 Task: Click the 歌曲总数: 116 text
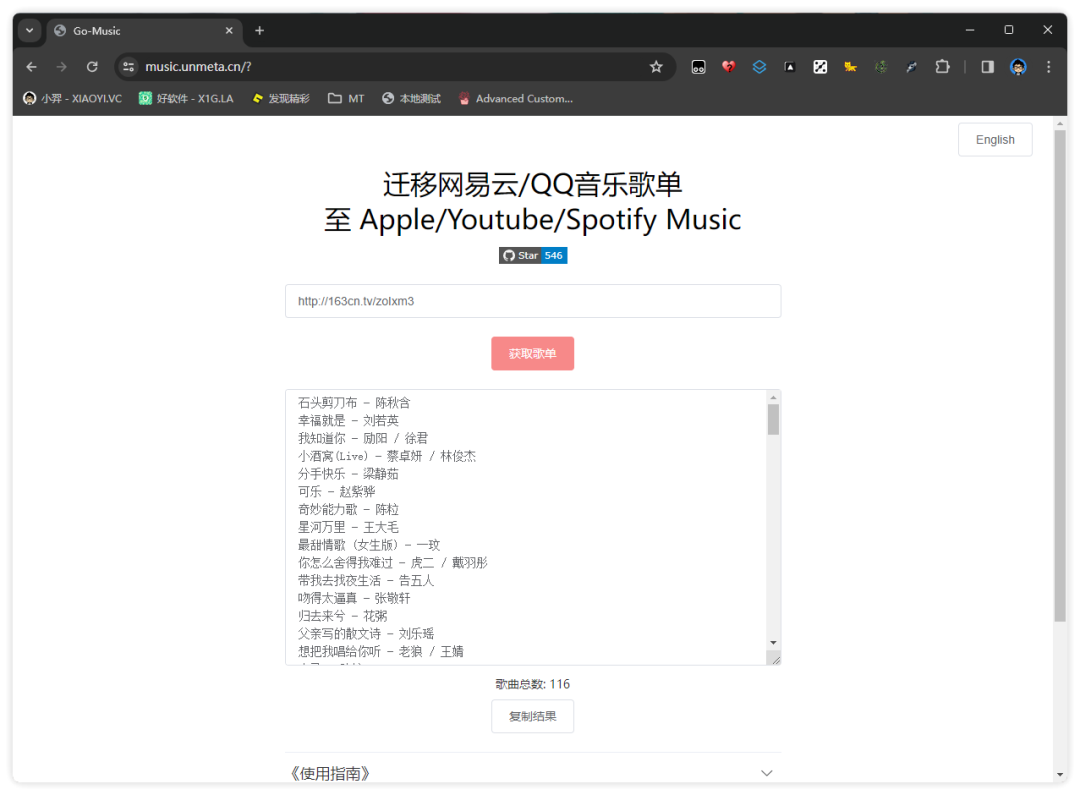(x=532, y=684)
